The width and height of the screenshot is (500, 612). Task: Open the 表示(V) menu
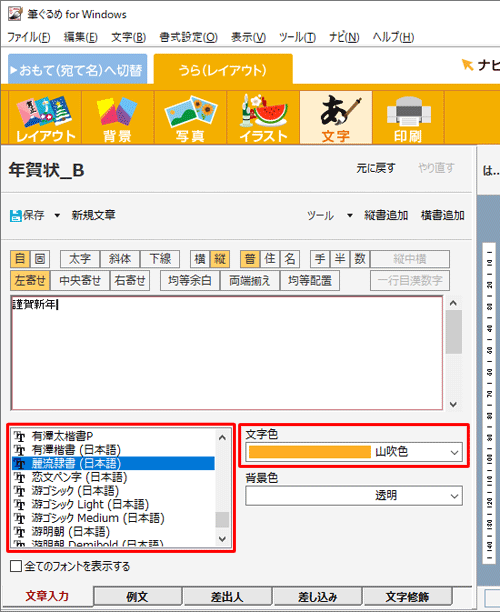(x=248, y=37)
